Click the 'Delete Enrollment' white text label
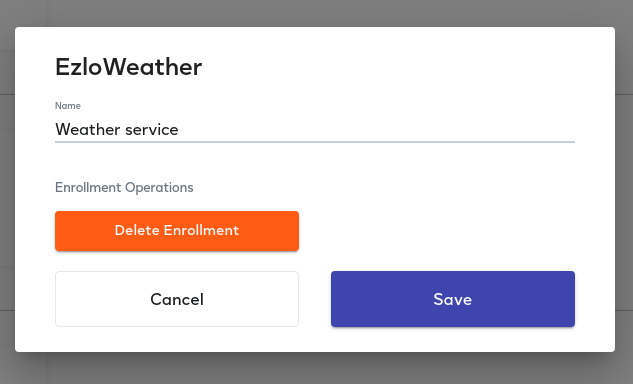Viewport: 633px width, 384px height. (x=177, y=230)
